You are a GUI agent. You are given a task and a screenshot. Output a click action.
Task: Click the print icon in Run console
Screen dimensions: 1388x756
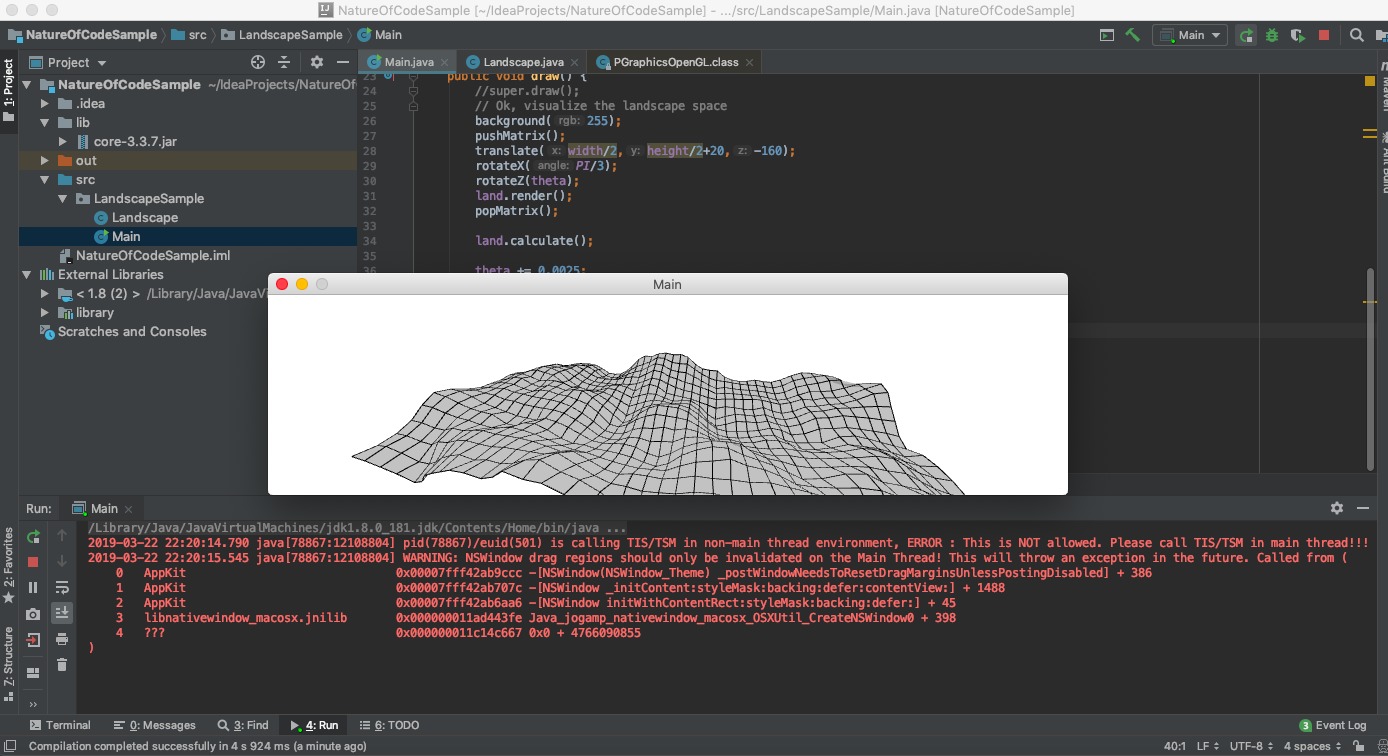[62, 639]
